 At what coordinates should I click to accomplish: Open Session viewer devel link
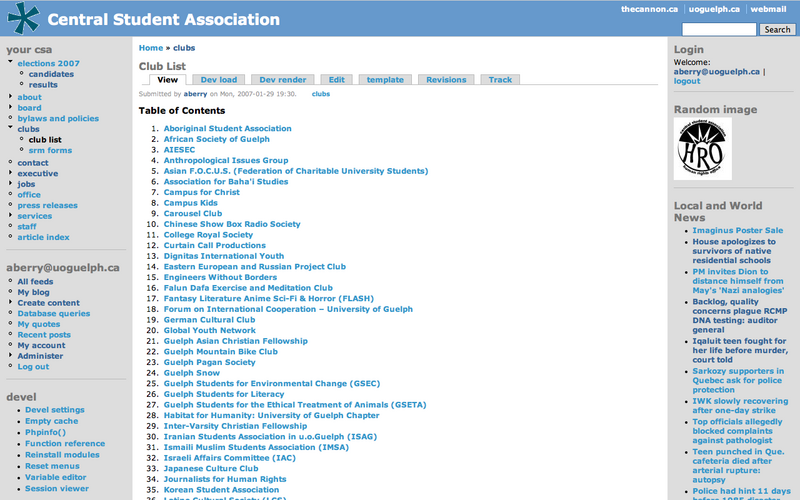click(57, 488)
